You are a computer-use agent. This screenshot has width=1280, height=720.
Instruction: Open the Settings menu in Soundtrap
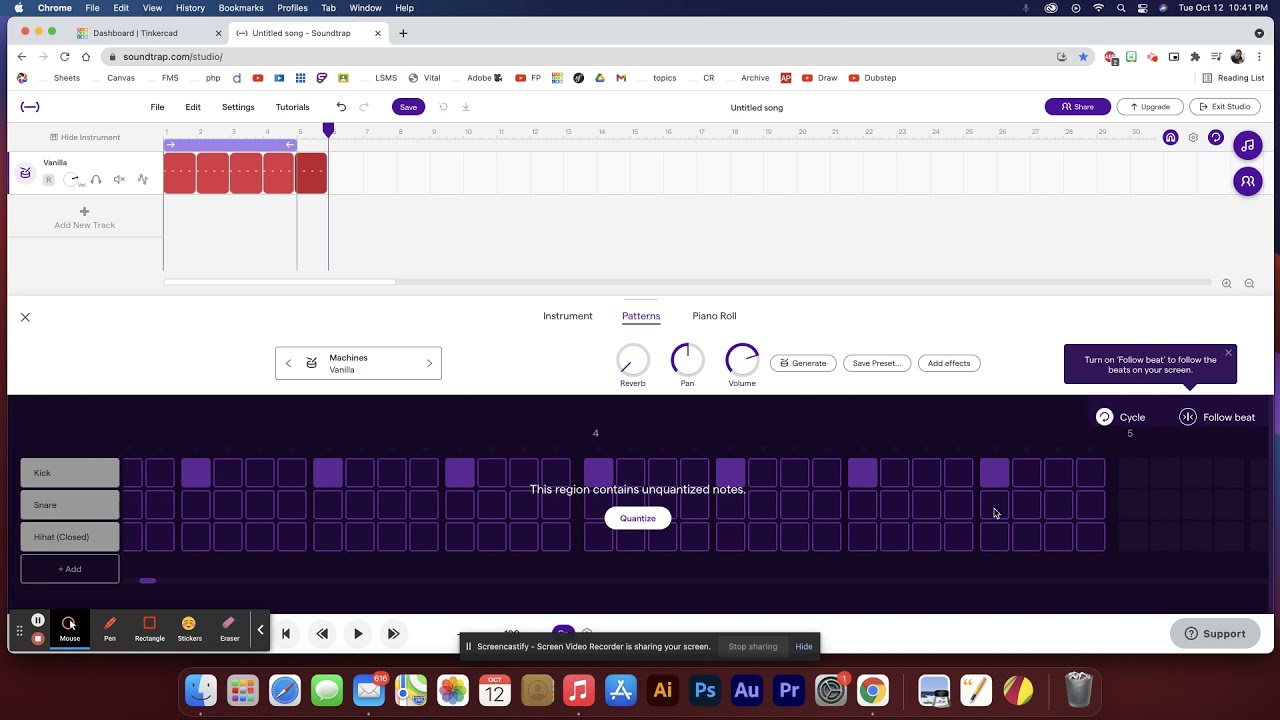[238, 107]
